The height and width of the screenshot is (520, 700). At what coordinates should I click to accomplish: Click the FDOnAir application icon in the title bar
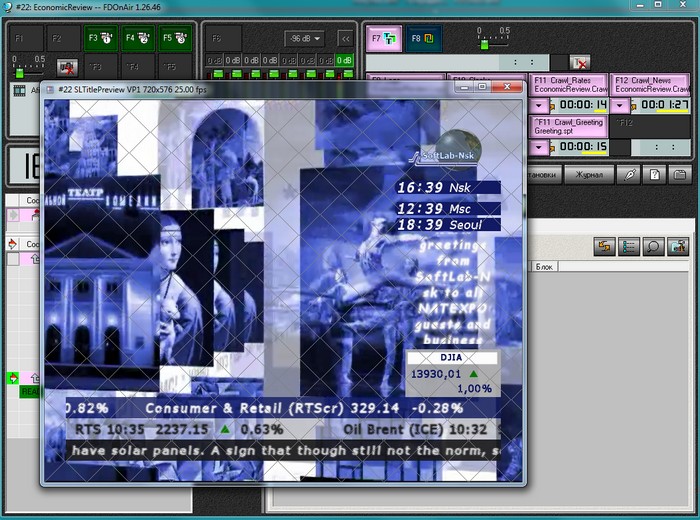click(7, 7)
